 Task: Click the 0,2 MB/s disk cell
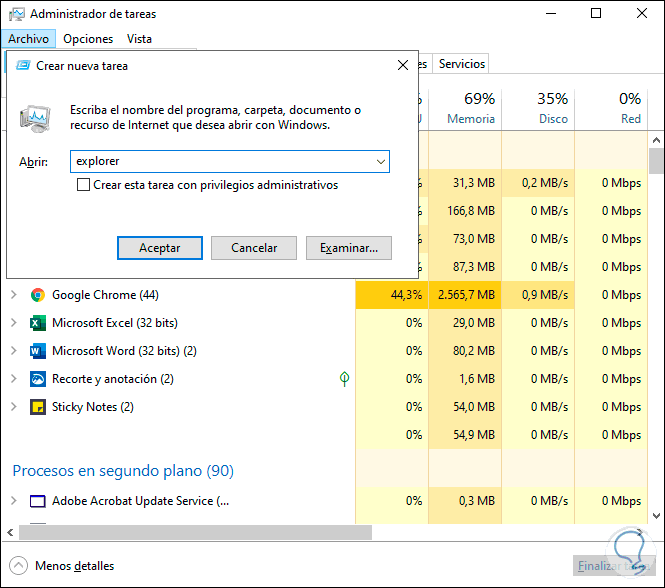tap(538, 183)
